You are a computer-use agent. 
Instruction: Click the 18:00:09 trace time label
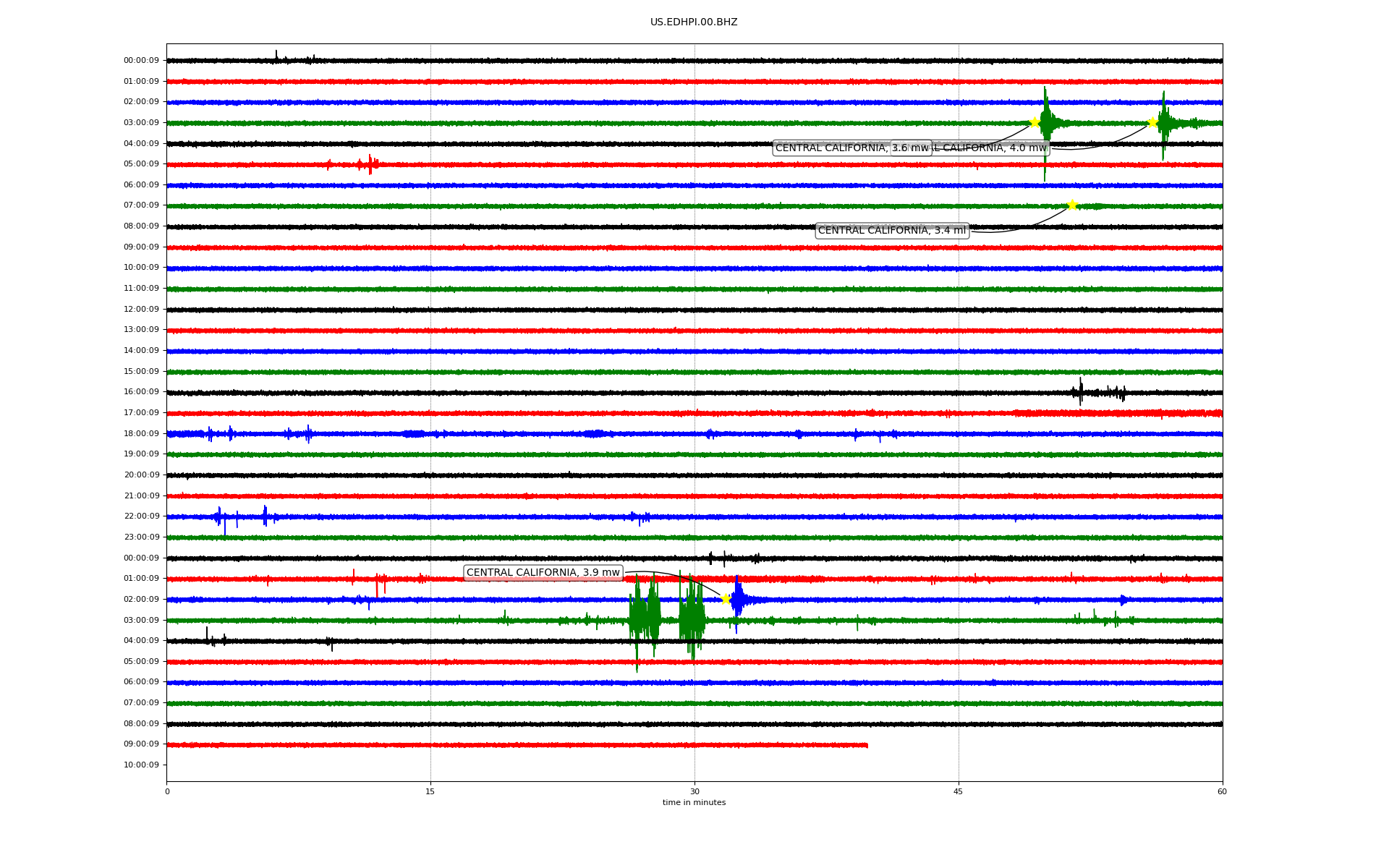click(x=141, y=433)
